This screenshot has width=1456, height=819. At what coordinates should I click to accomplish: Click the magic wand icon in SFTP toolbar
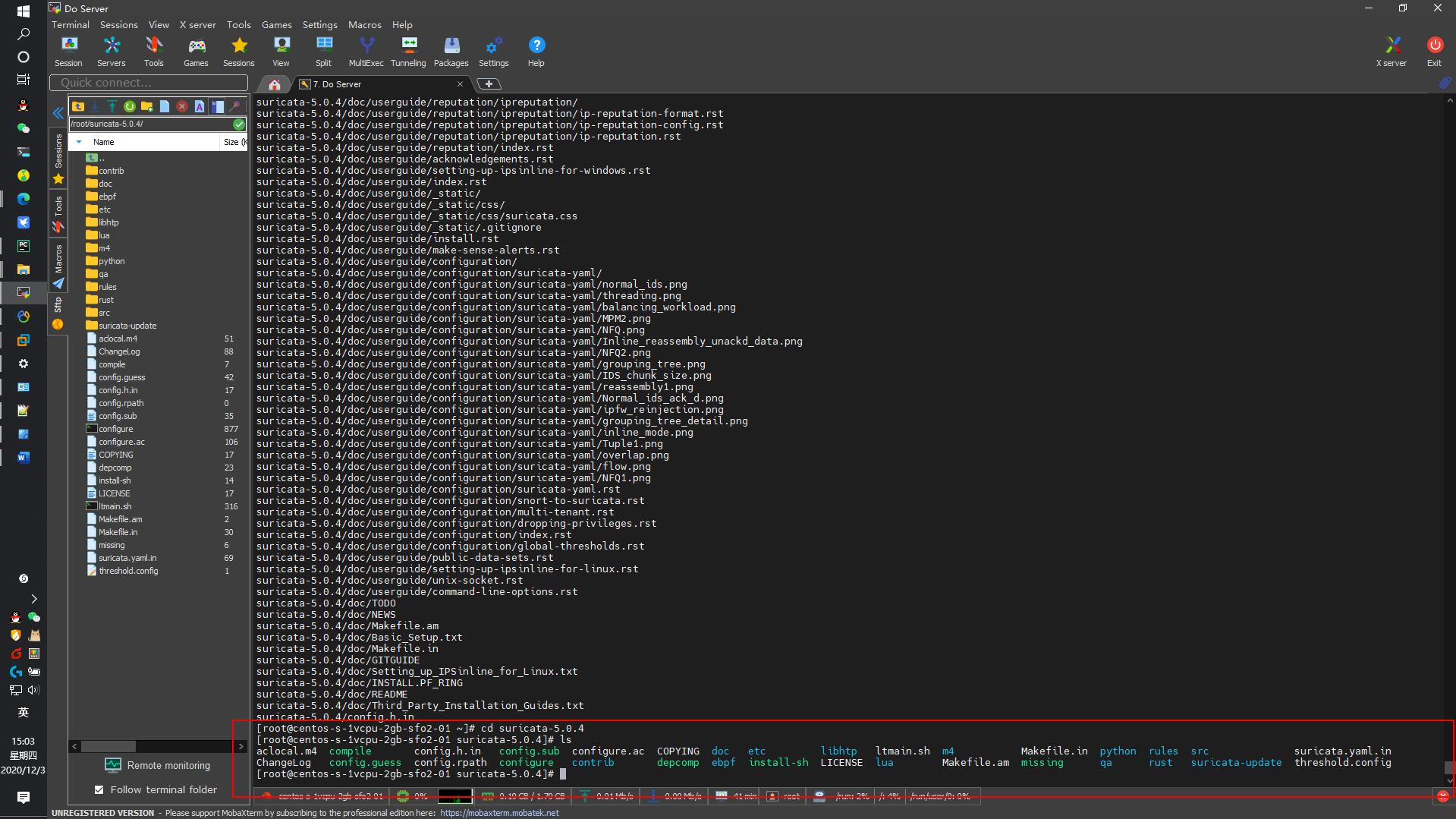pos(234,106)
